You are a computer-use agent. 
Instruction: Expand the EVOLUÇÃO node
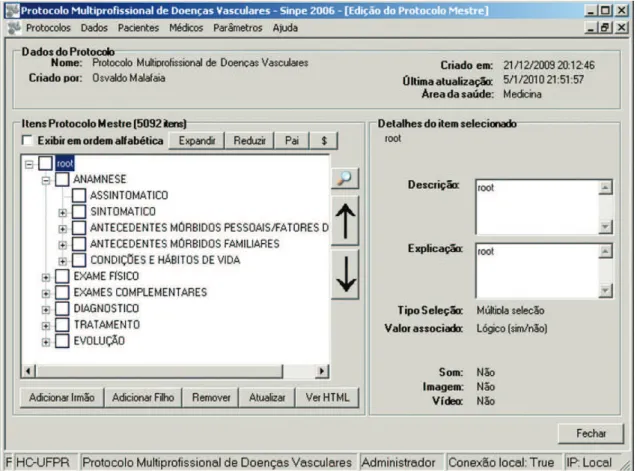(46, 342)
